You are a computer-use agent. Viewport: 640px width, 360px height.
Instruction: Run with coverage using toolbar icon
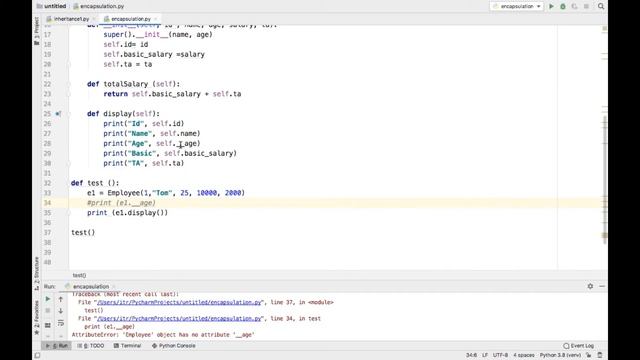point(574,6)
